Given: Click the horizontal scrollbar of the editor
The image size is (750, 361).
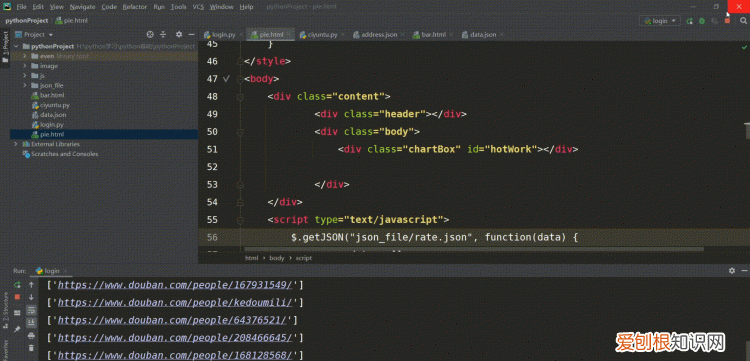Looking at the screenshot, I should point(474,249).
